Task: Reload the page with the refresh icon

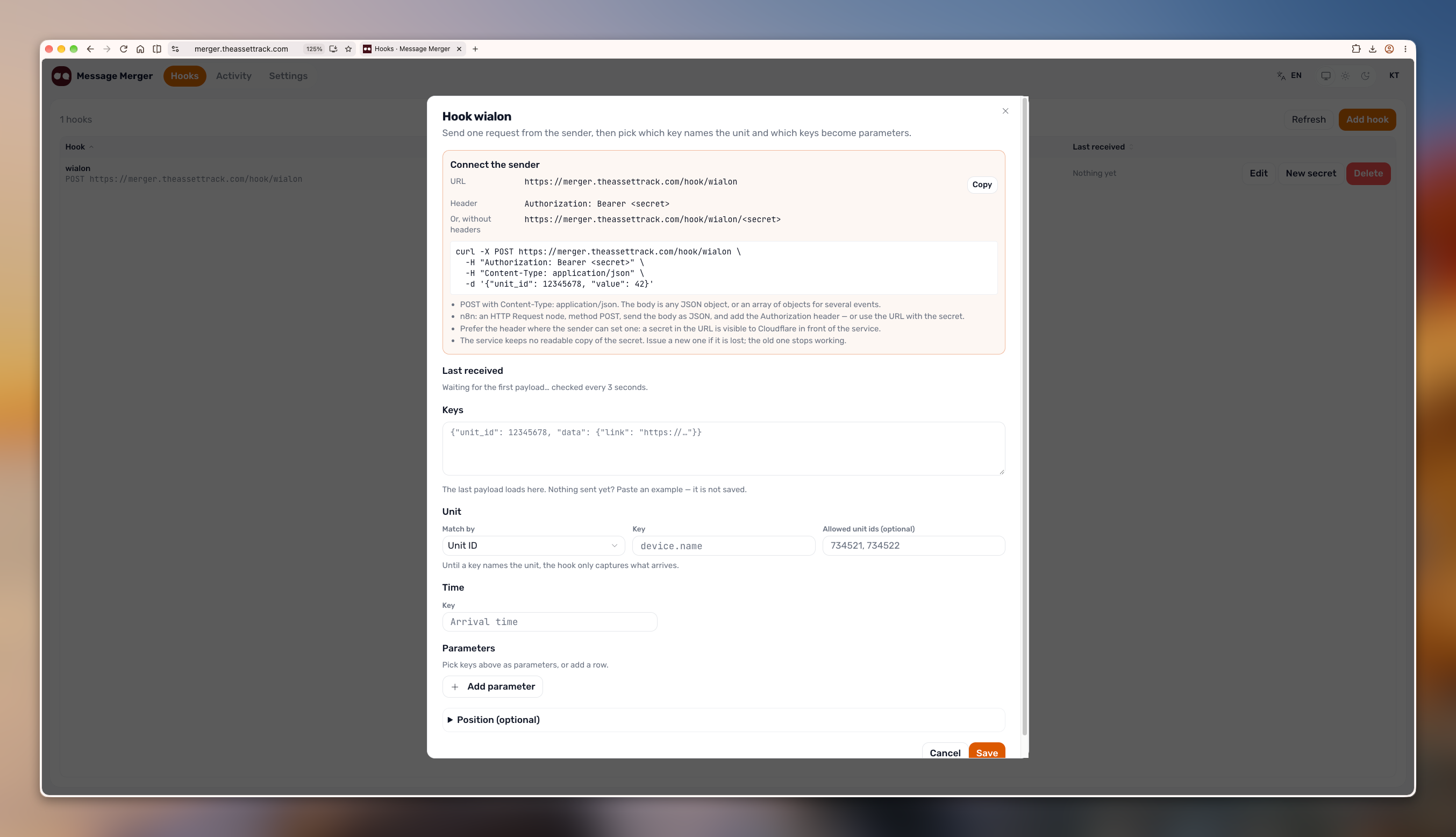Action: [x=124, y=49]
